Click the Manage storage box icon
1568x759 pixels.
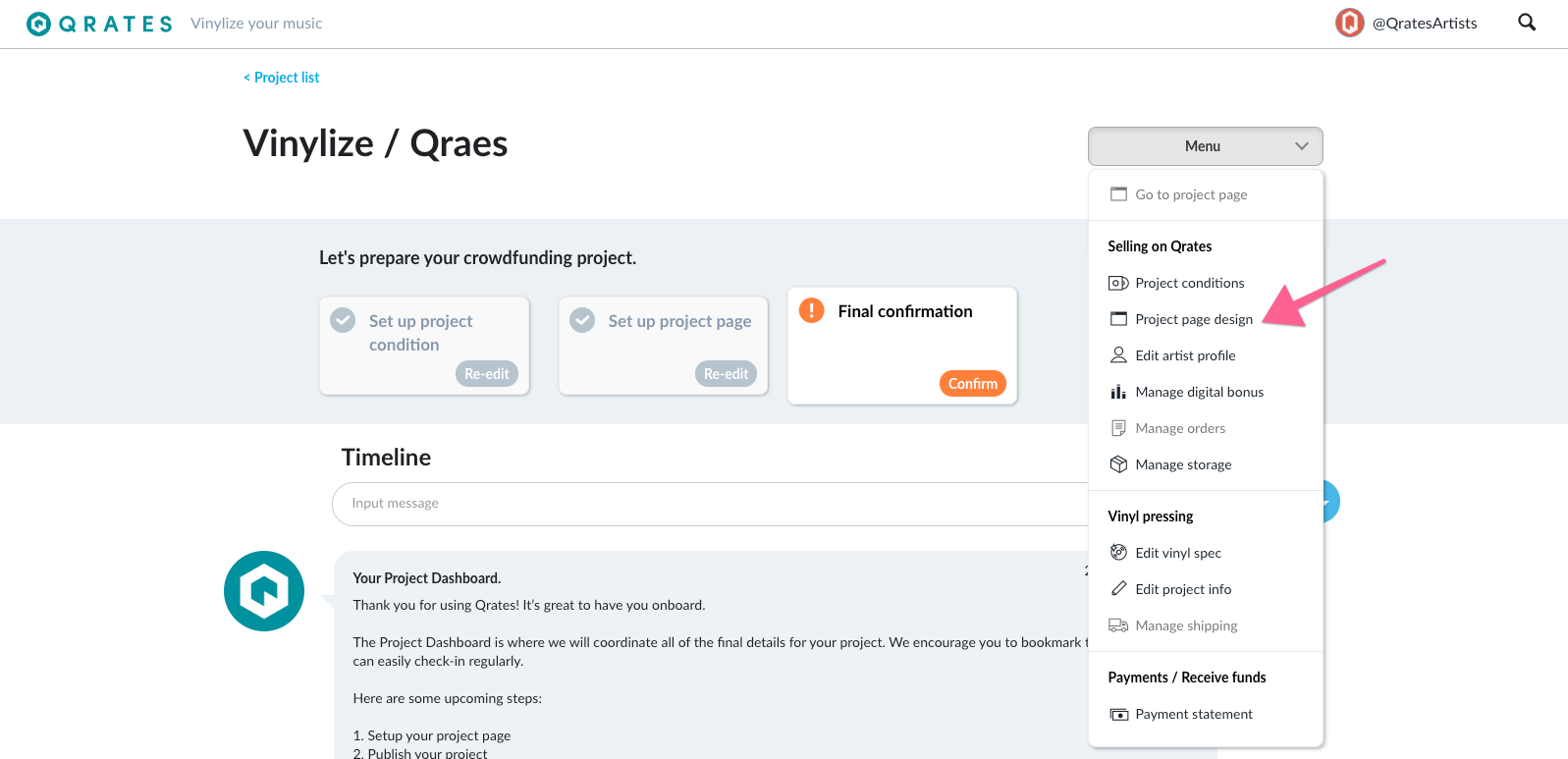[1118, 464]
